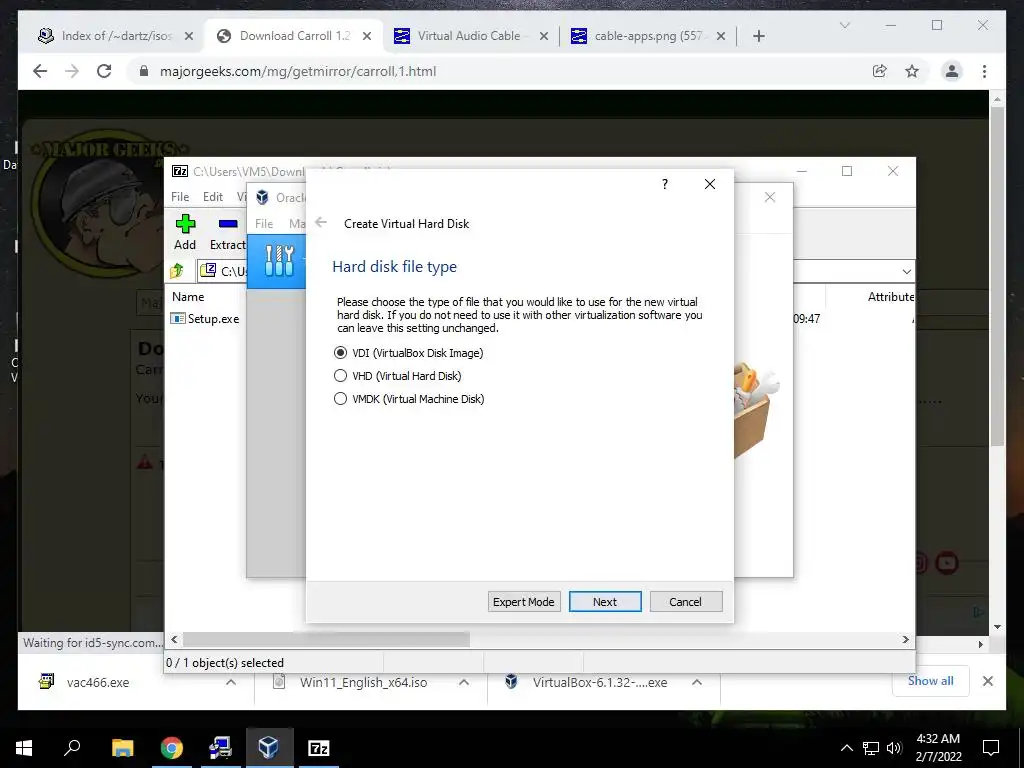
Task: Click the Name column header in 7-Zip
Action: pos(188,296)
